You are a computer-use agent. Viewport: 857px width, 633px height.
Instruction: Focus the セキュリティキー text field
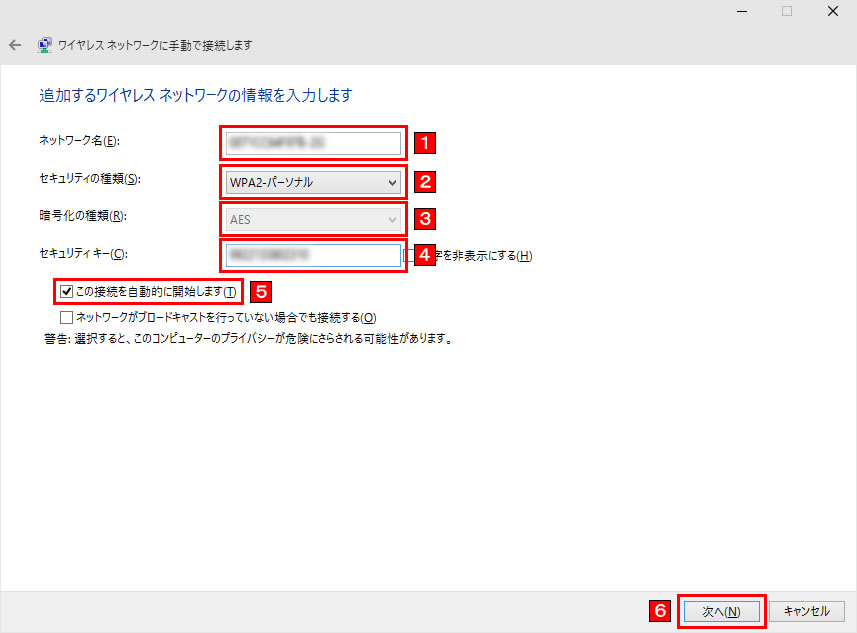313,255
